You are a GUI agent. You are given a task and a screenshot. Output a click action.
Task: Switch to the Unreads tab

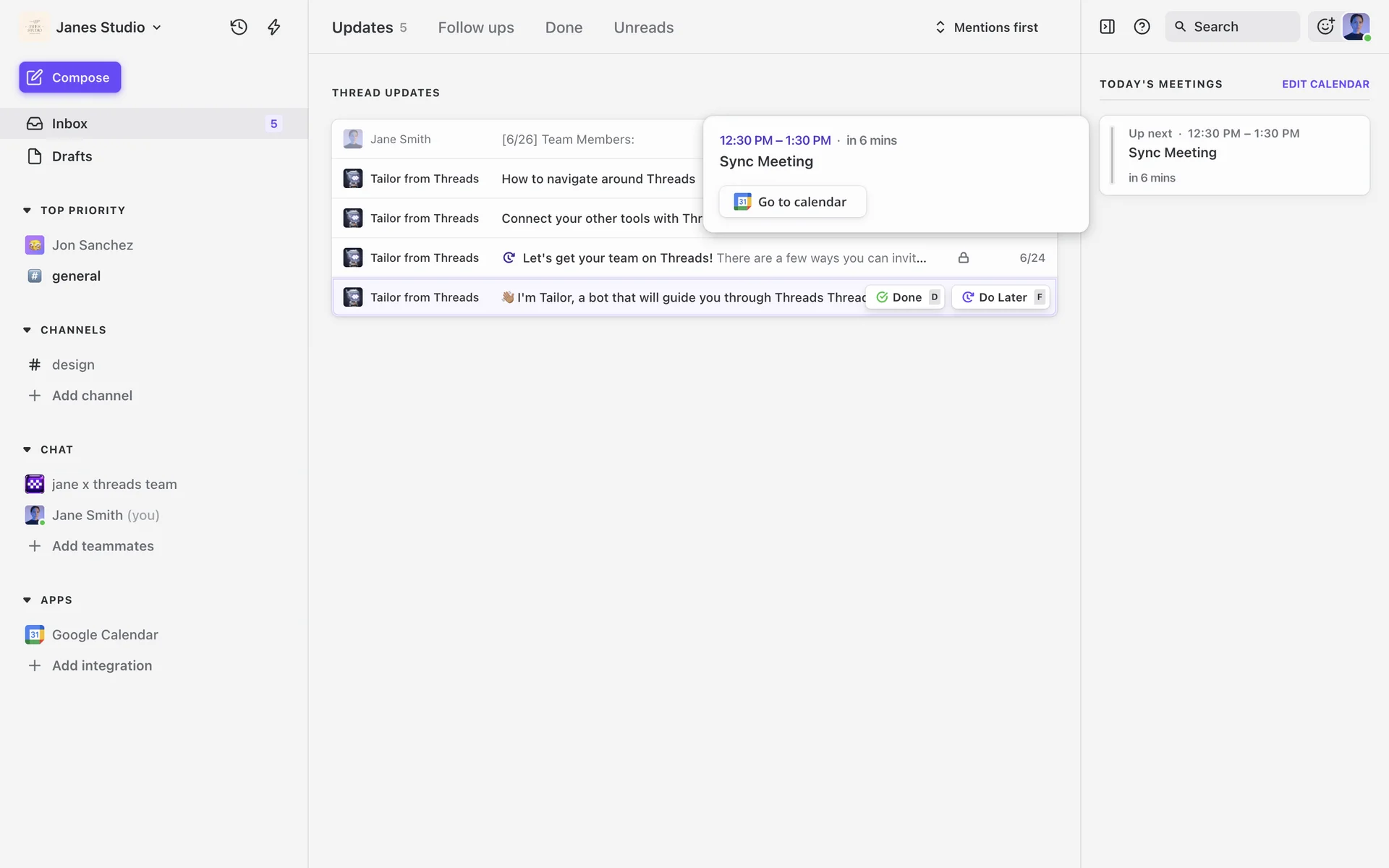(x=643, y=27)
